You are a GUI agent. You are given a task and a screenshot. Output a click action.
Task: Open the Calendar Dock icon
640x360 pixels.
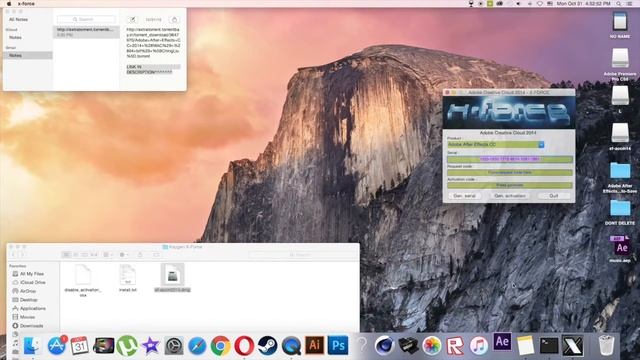pyautogui.click(x=80, y=346)
